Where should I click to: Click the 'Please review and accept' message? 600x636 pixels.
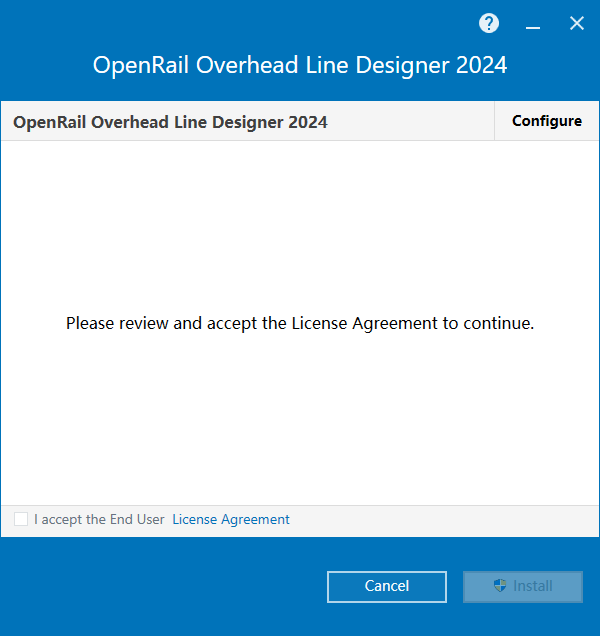pyautogui.click(x=300, y=323)
